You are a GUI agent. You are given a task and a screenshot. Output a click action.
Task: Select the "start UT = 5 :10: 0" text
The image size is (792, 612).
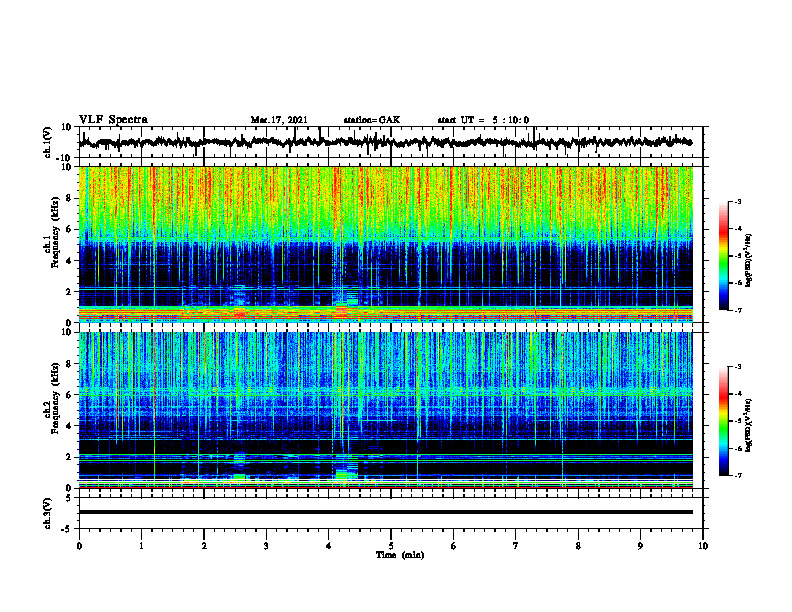click(483, 120)
